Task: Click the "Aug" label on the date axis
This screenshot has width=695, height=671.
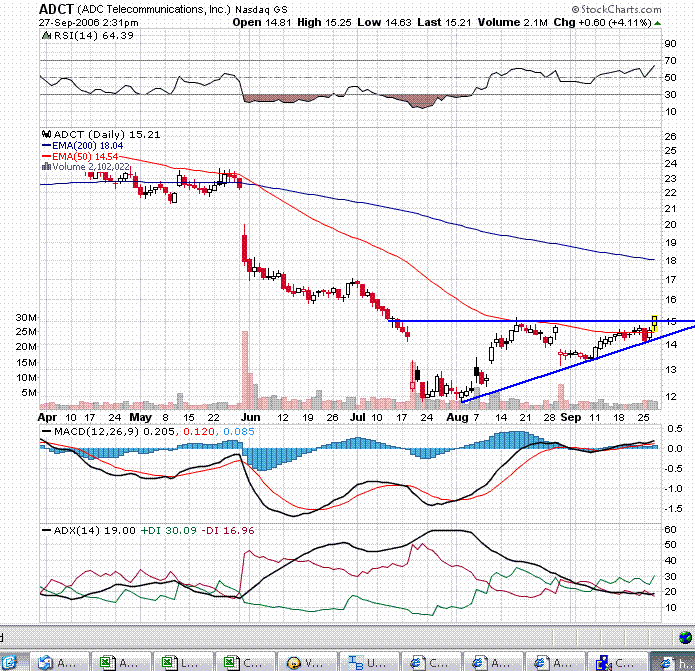Action: click(457, 417)
